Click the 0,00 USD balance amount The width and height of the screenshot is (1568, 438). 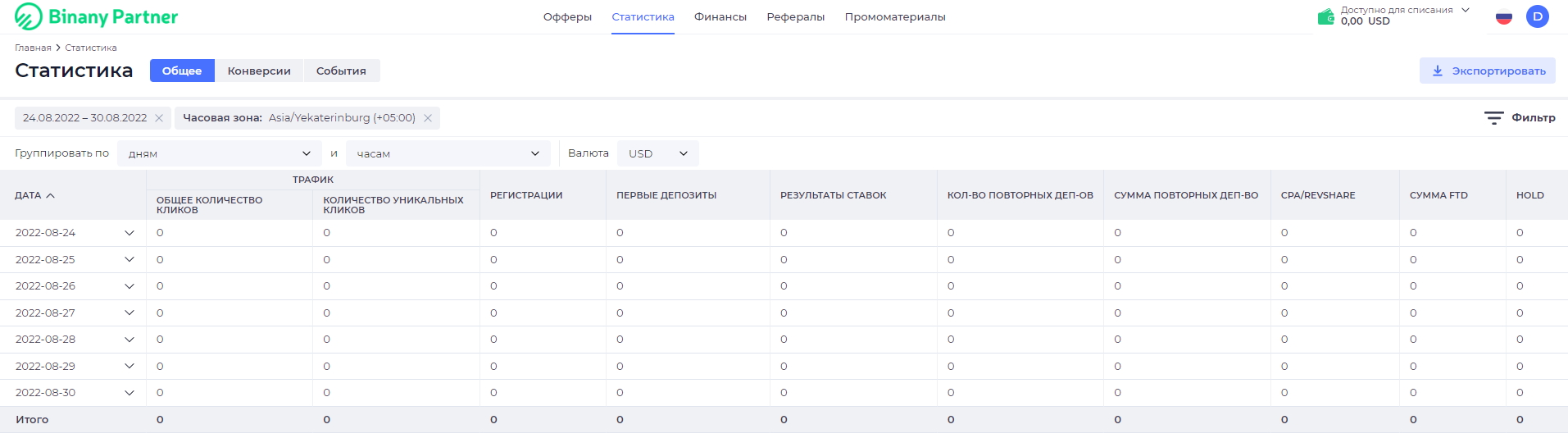pyautogui.click(x=1366, y=21)
